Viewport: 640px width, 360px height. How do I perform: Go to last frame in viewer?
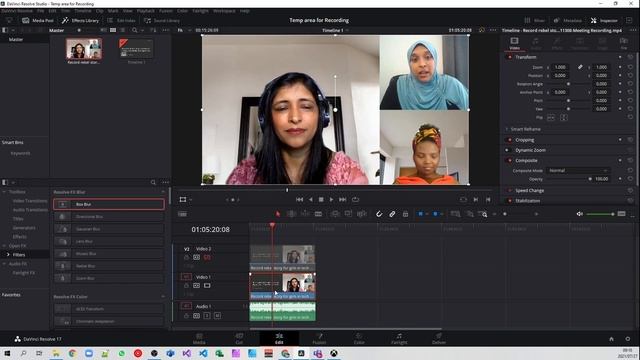[x=342, y=200]
